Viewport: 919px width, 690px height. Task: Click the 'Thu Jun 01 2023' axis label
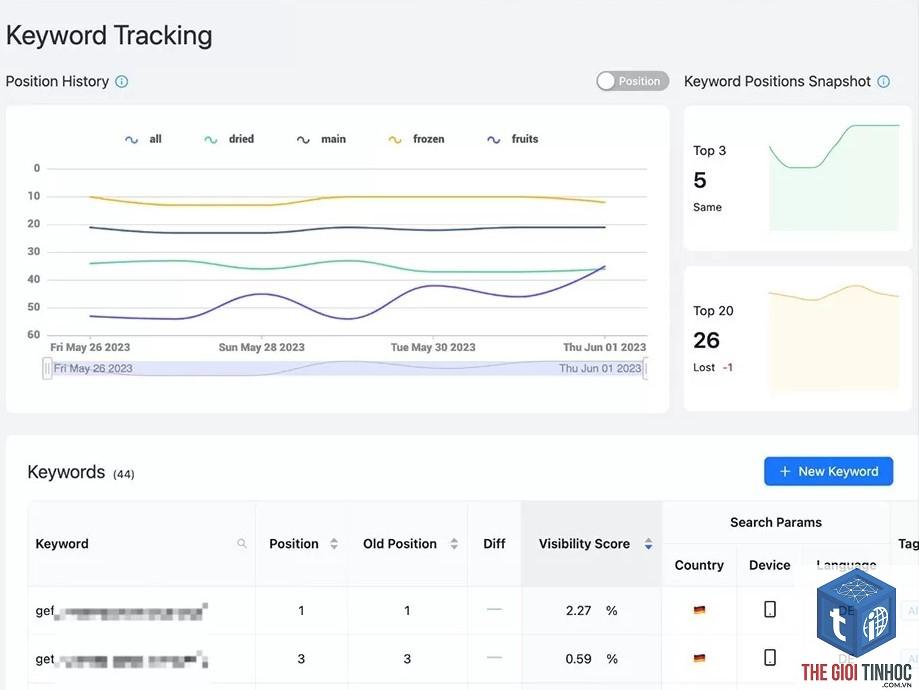click(604, 347)
